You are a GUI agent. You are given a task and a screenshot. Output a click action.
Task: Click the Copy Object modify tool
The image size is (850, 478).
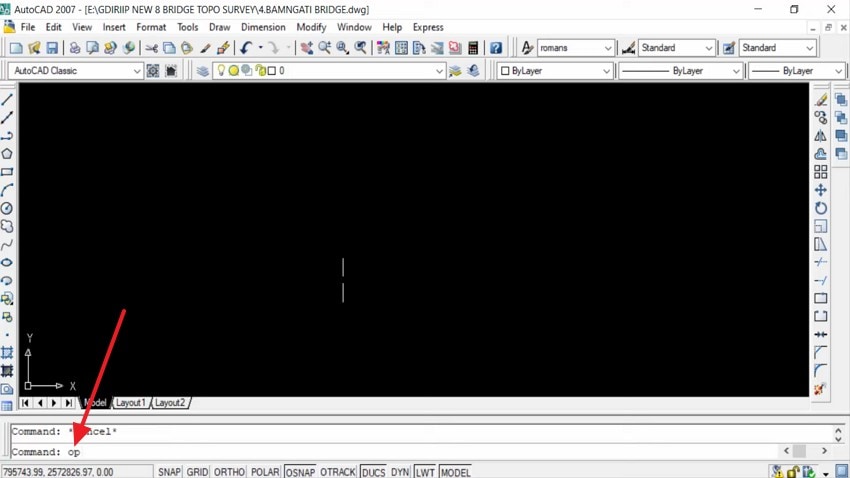coord(821,118)
